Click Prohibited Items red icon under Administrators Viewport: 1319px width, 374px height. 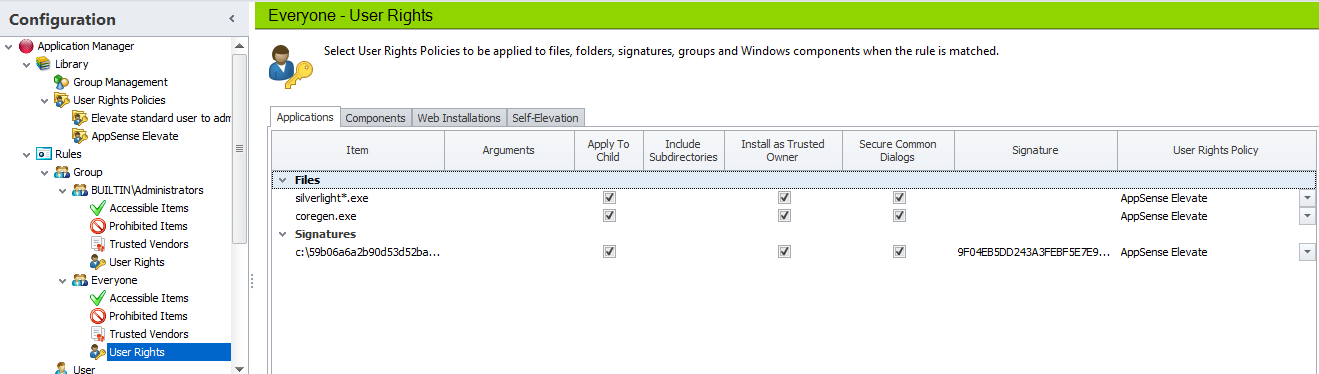pyautogui.click(x=98, y=226)
